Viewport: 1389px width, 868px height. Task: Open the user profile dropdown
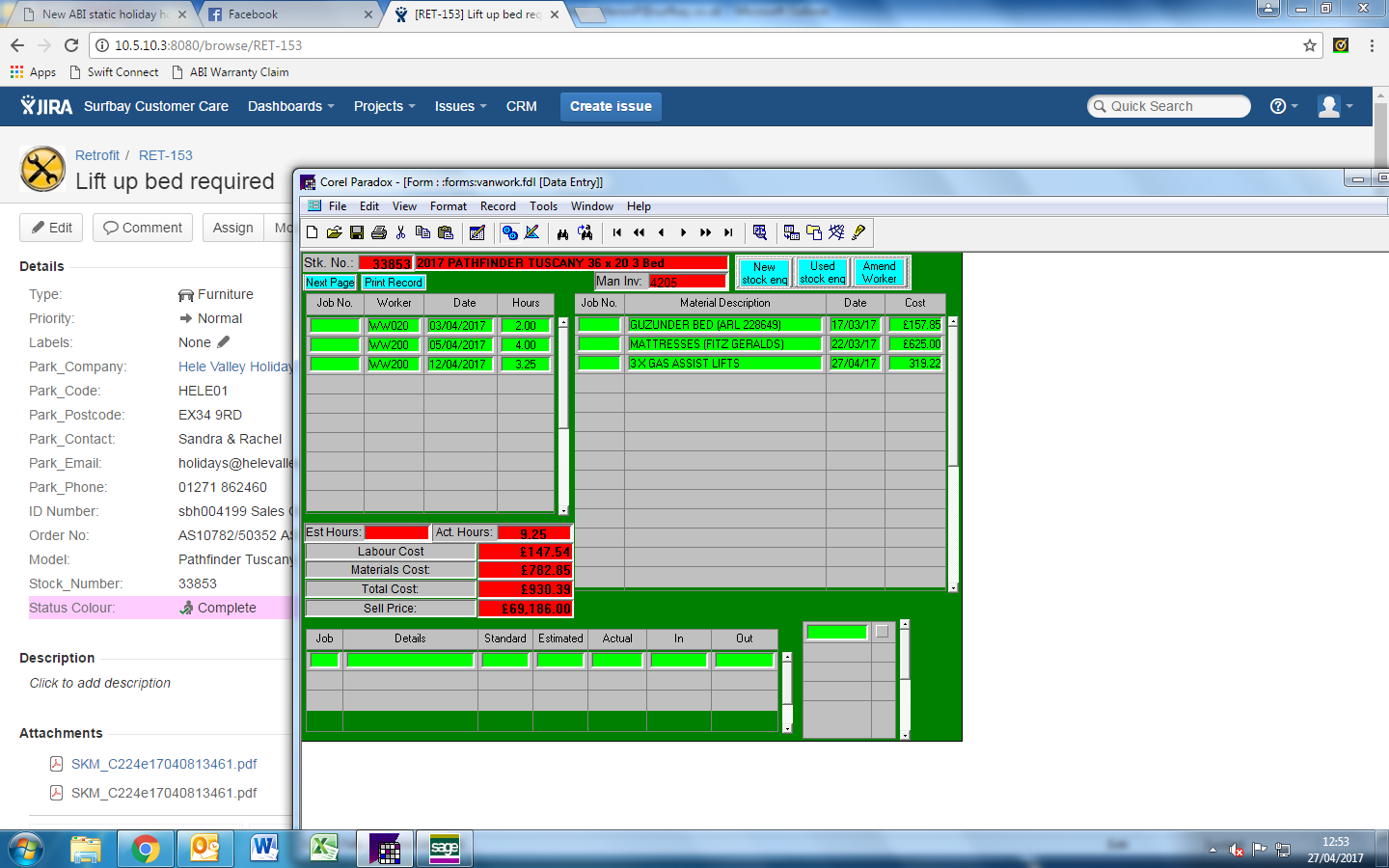click(1335, 106)
